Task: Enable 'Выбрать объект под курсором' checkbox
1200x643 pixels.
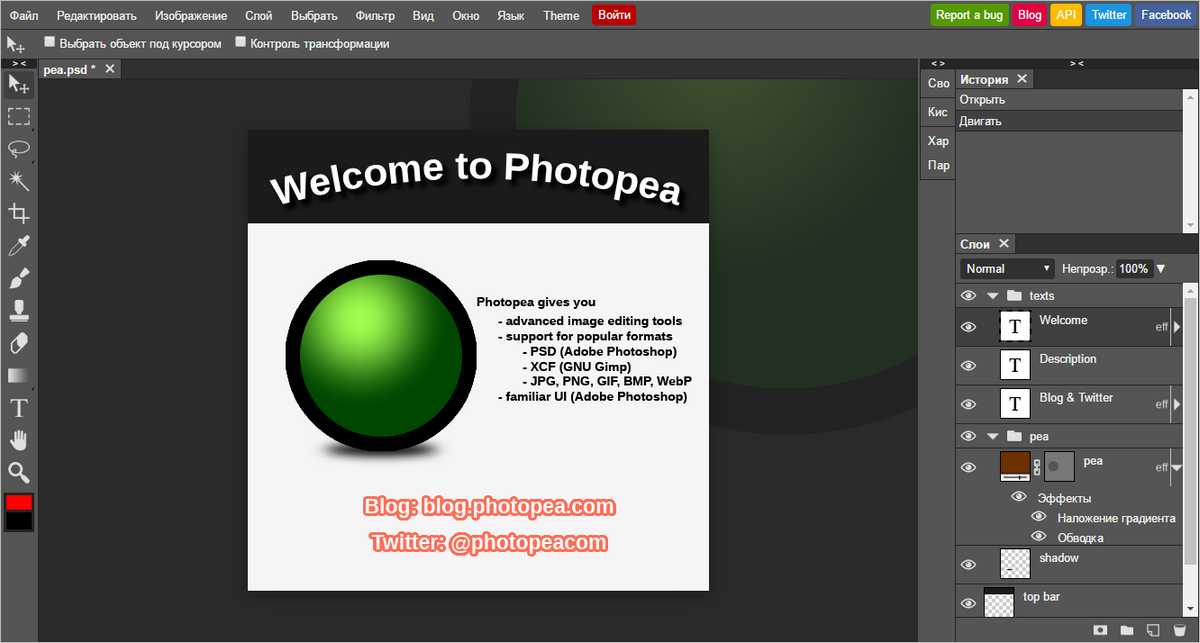Action: click(x=50, y=42)
